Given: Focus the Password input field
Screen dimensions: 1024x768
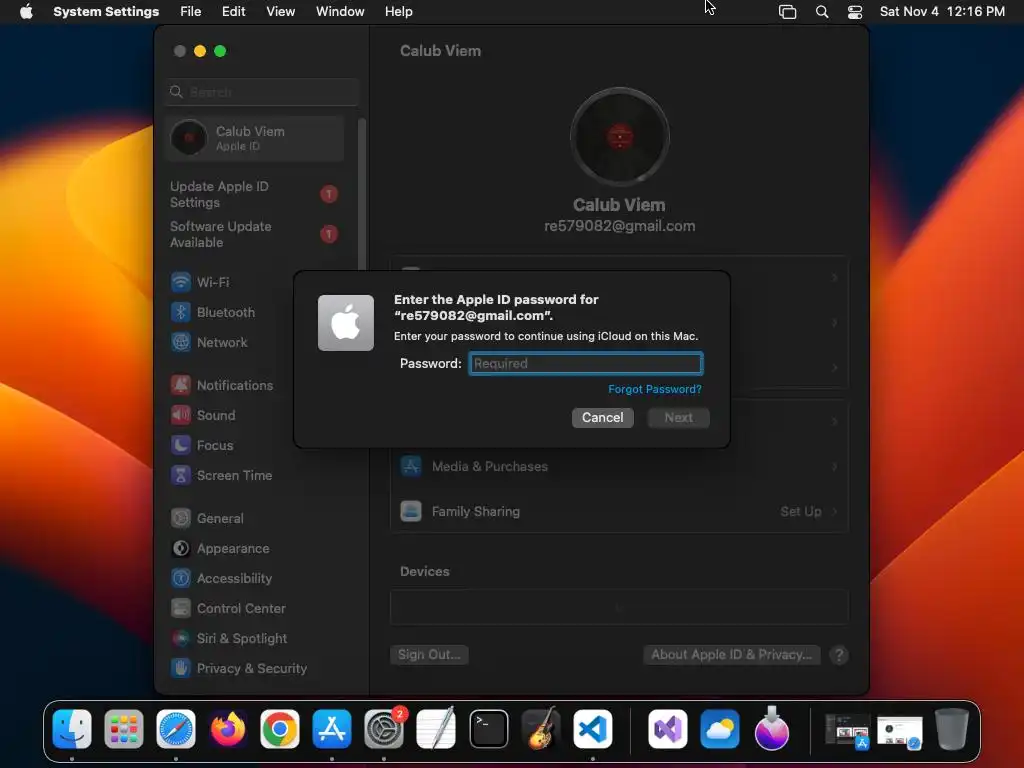Looking at the screenshot, I should tap(586, 363).
